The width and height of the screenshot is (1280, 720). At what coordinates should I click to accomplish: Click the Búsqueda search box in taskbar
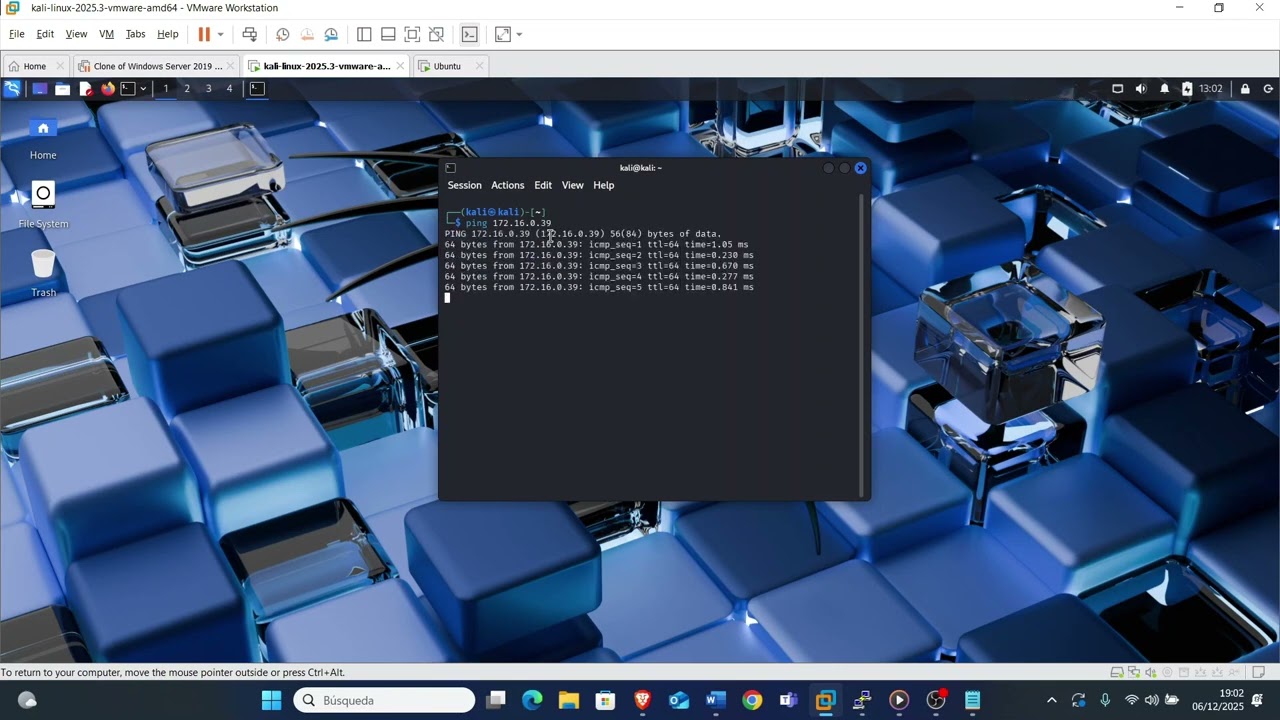click(x=384, y=700)
